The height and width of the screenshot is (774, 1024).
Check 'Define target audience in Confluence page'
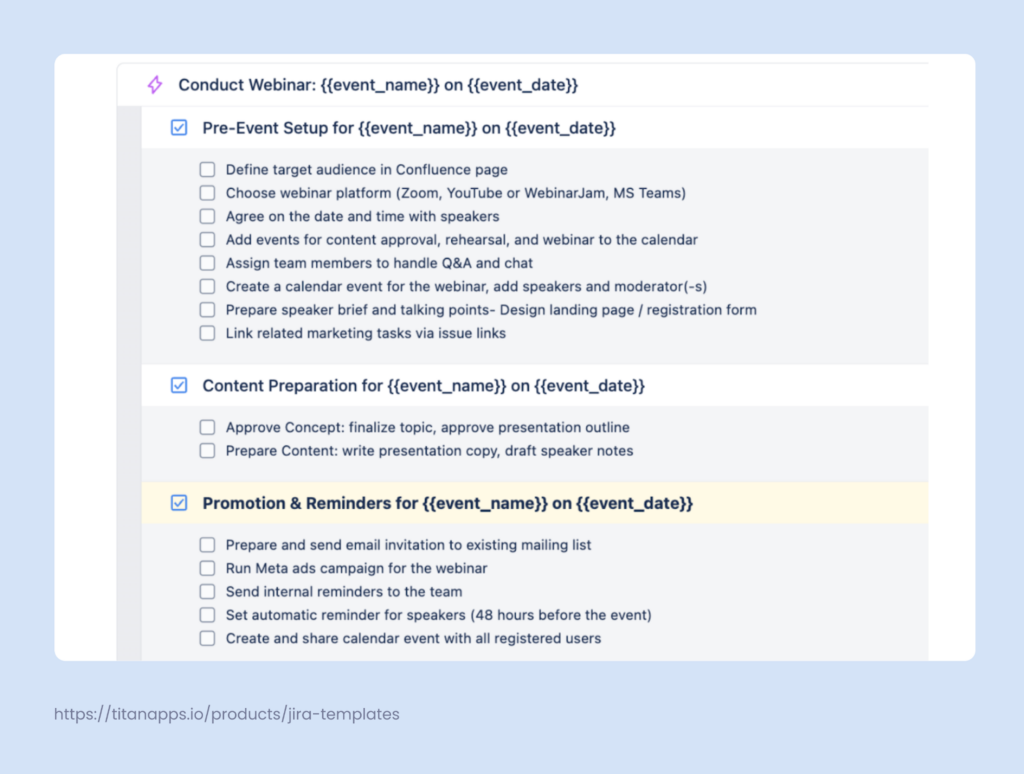pos(207,170)
